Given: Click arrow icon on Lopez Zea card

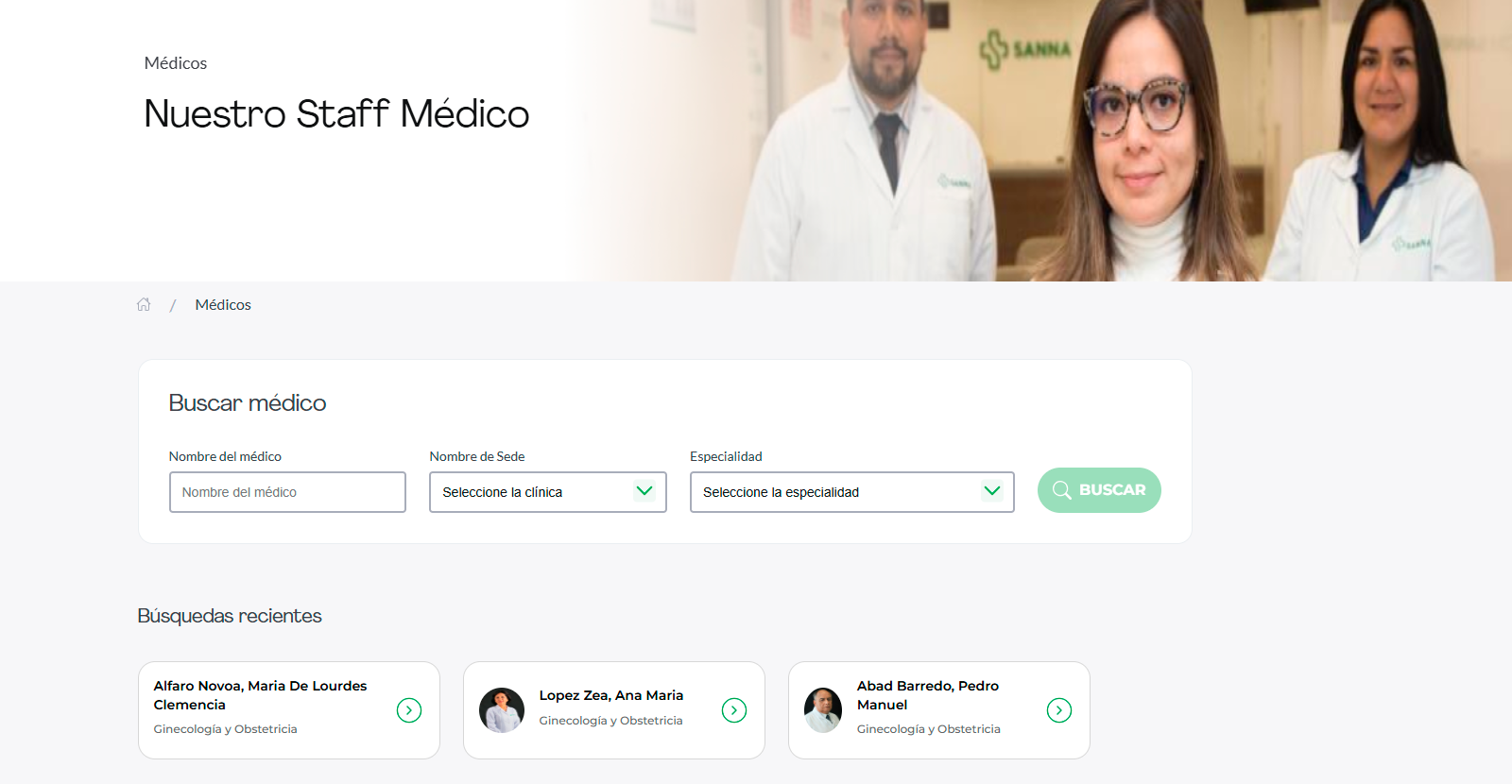Looking at the screenshot, I should [734, 710].
